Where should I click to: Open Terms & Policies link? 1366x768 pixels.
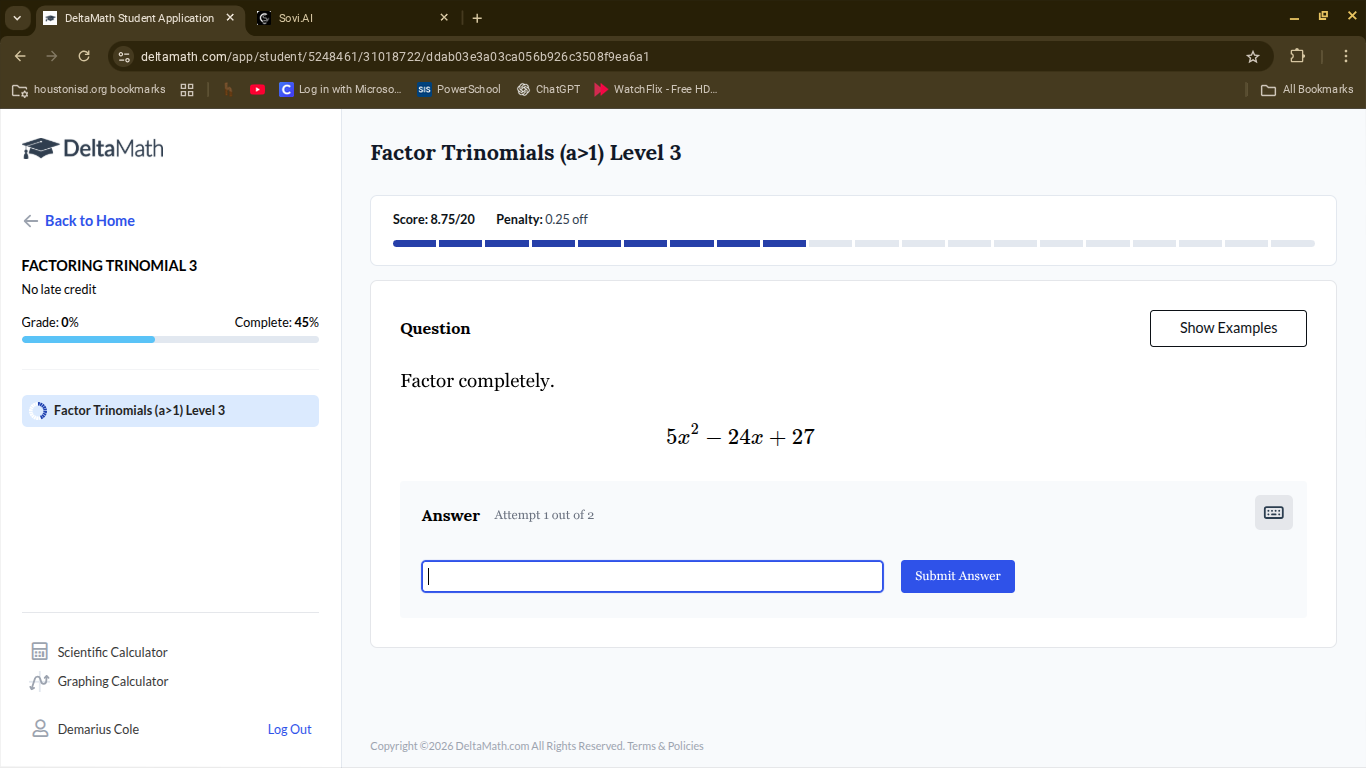tap(665, 746)
